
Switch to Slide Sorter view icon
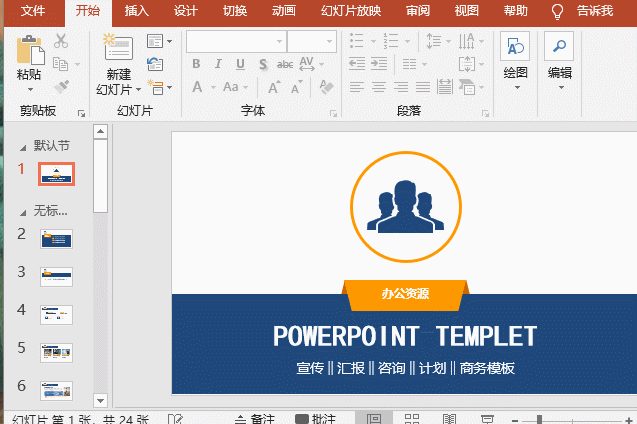(x=412, y=419)
